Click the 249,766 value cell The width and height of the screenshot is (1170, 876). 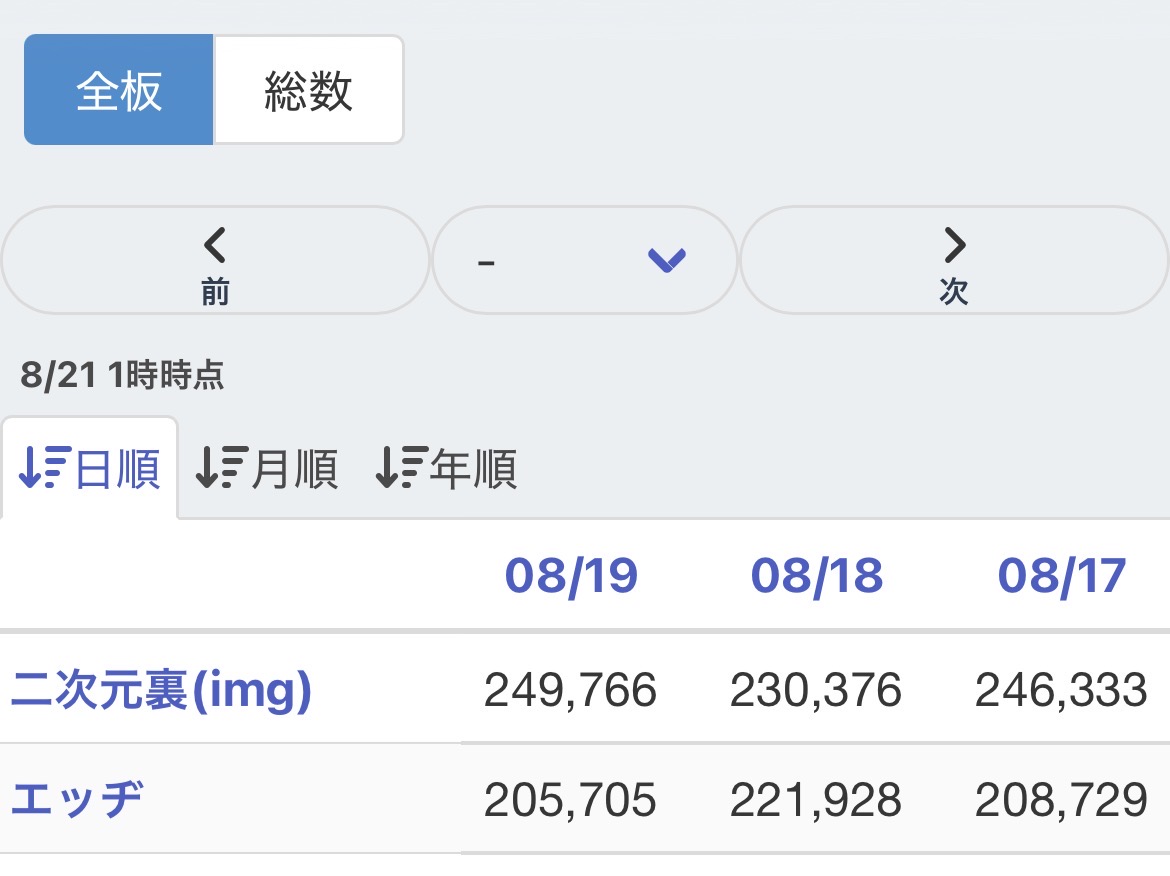(x=570, y=689)
